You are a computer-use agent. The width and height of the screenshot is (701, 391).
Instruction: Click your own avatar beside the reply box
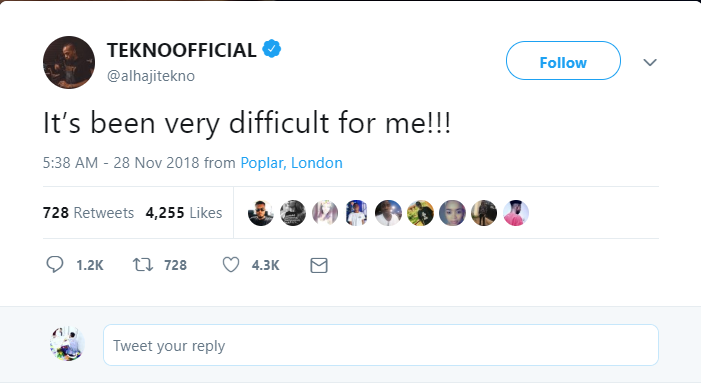coord(68,344)
